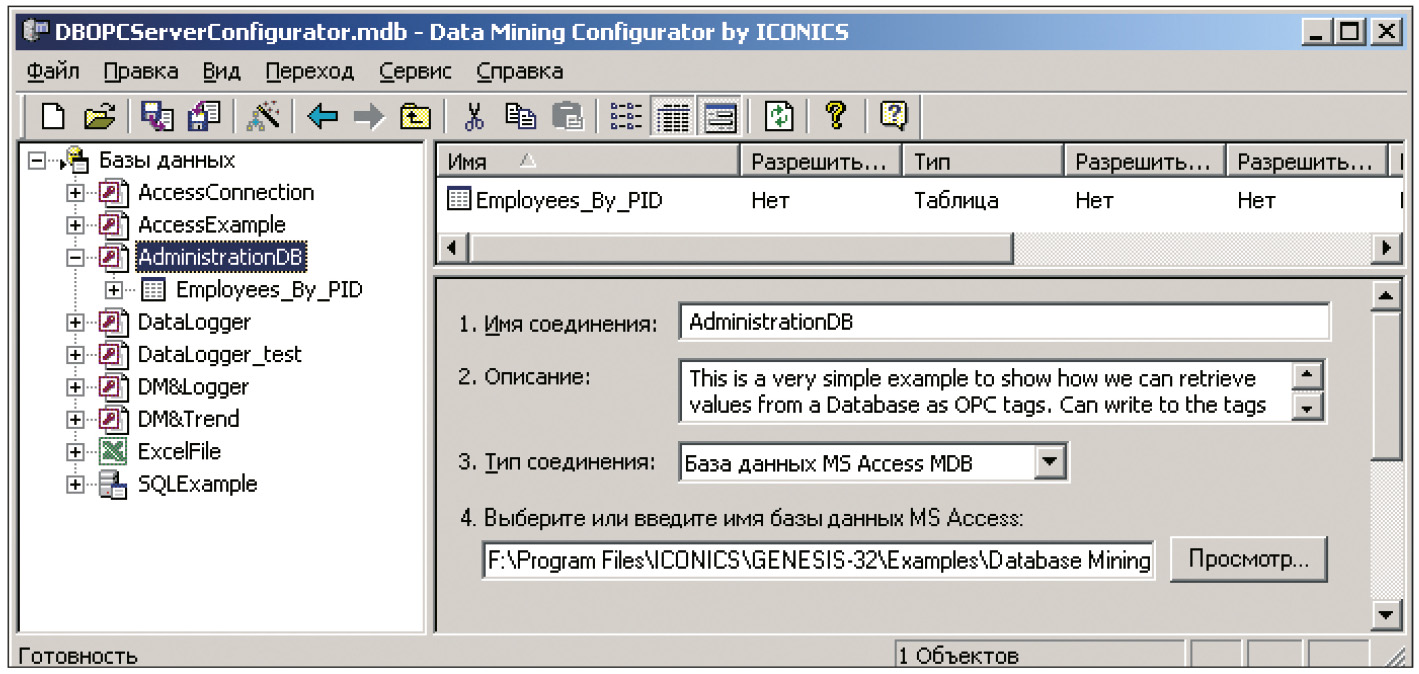Refresh the view with green arrows icon

779,117
